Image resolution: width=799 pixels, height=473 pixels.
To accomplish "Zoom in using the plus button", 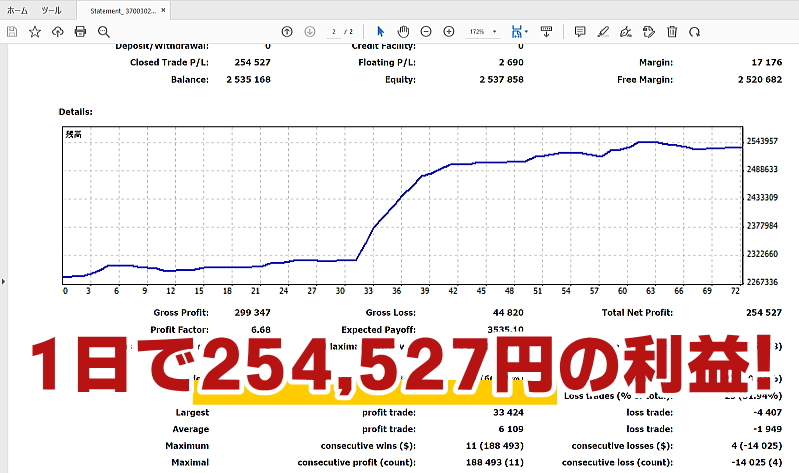I will point(449,32).
